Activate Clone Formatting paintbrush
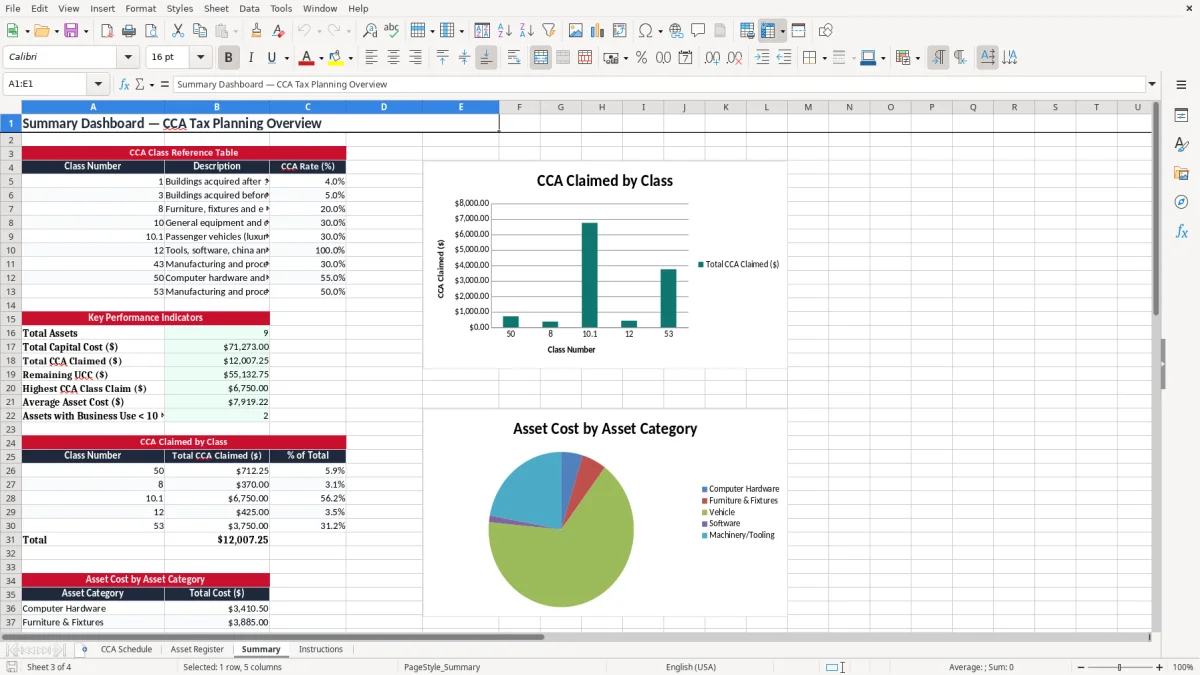The image size is (1200, 675). (256, 31)
